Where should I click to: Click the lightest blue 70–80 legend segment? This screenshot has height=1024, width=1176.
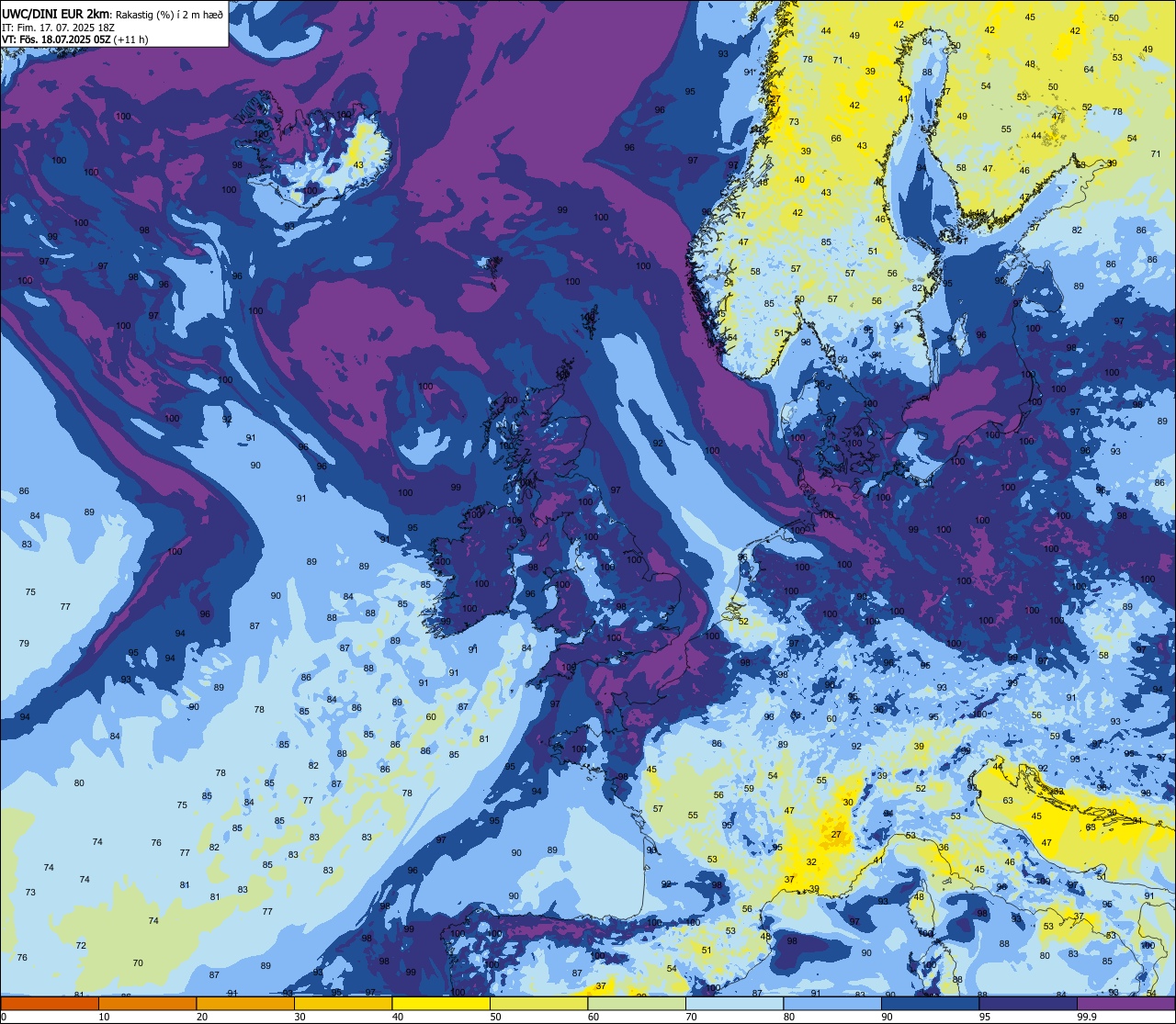tap(734, 1003)
